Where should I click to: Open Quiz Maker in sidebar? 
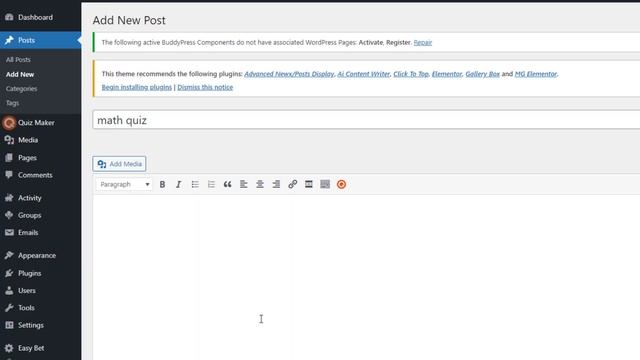[36, 122]
